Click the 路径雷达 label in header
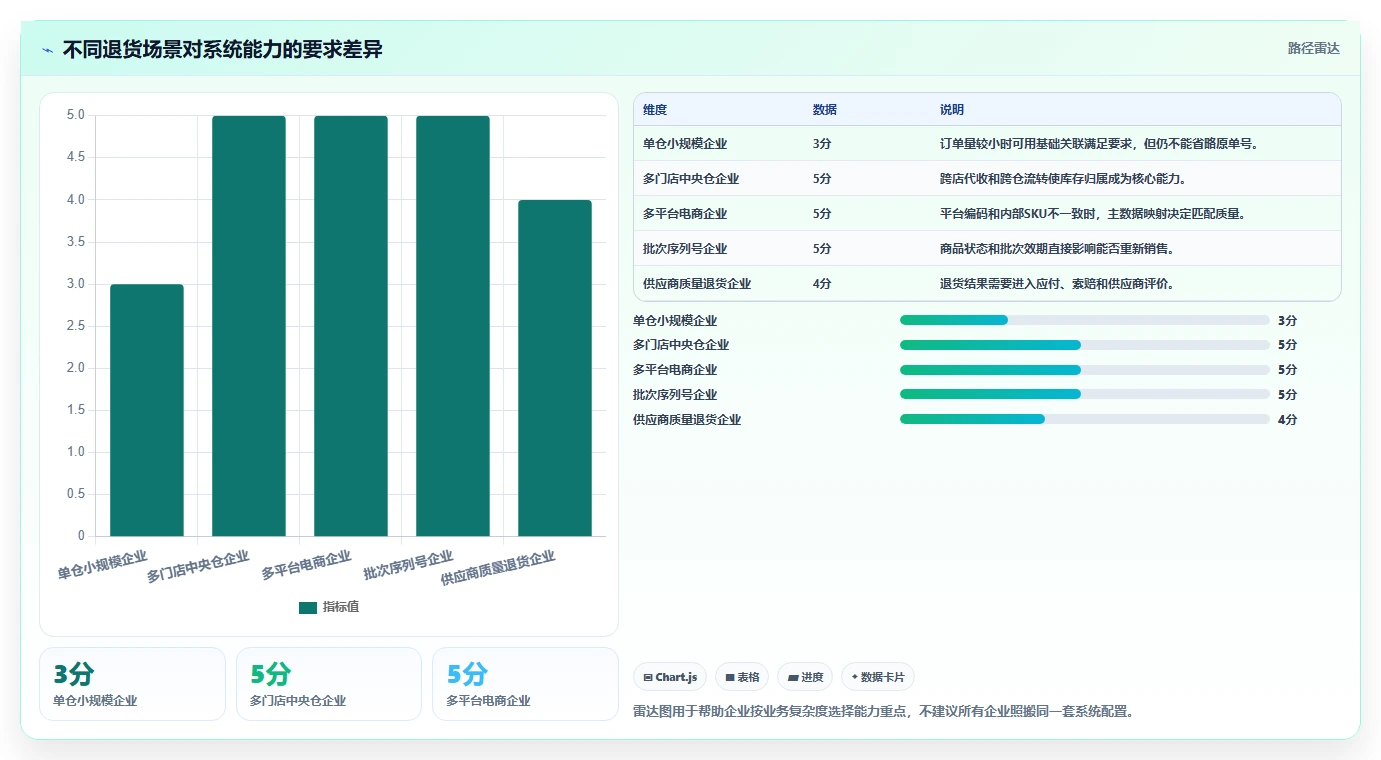Viewport: 1381px width, 760px height. coord(1313,48)
